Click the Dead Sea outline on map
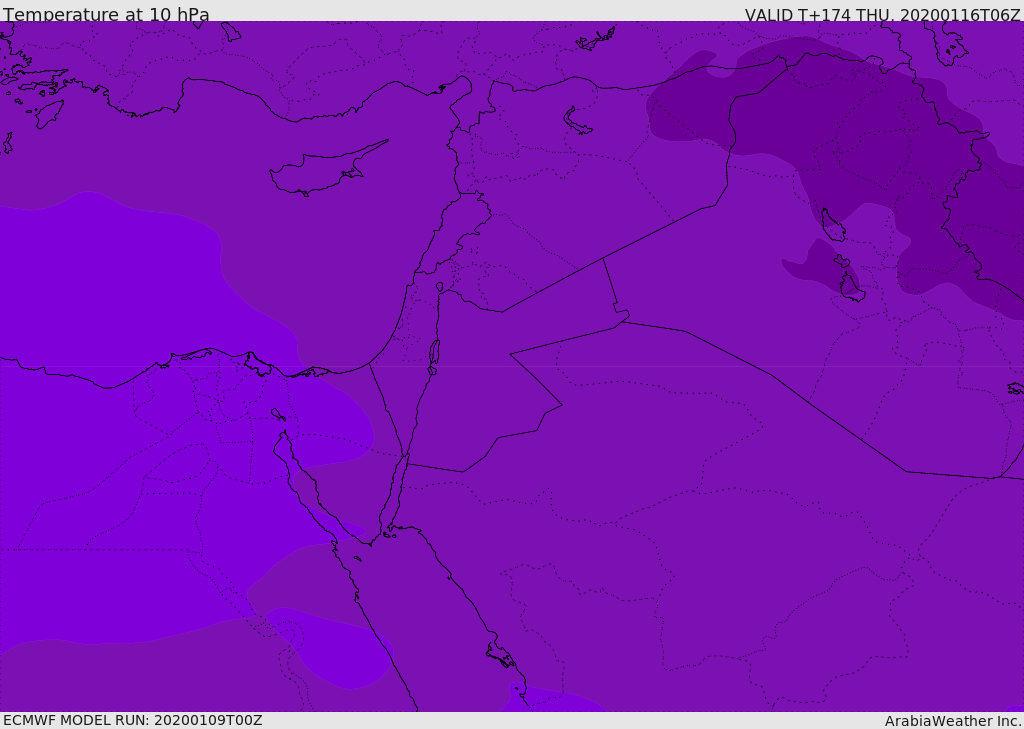 (x=434, y=357)
